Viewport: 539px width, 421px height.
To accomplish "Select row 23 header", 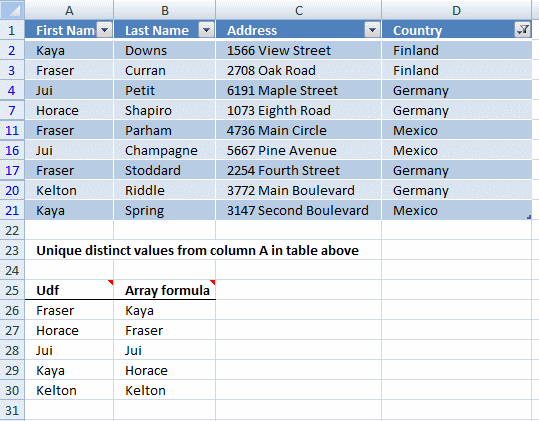I will coord(12,251).
